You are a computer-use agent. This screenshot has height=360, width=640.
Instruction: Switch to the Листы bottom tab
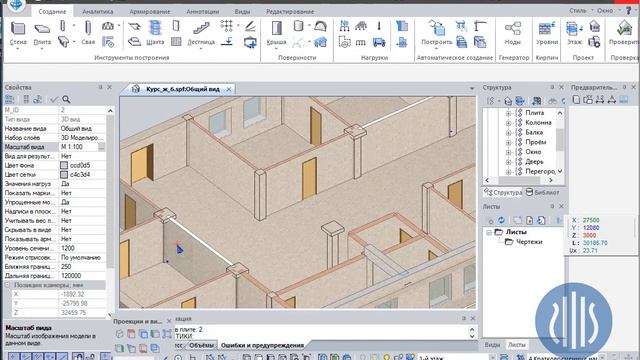tap(517, 345)
